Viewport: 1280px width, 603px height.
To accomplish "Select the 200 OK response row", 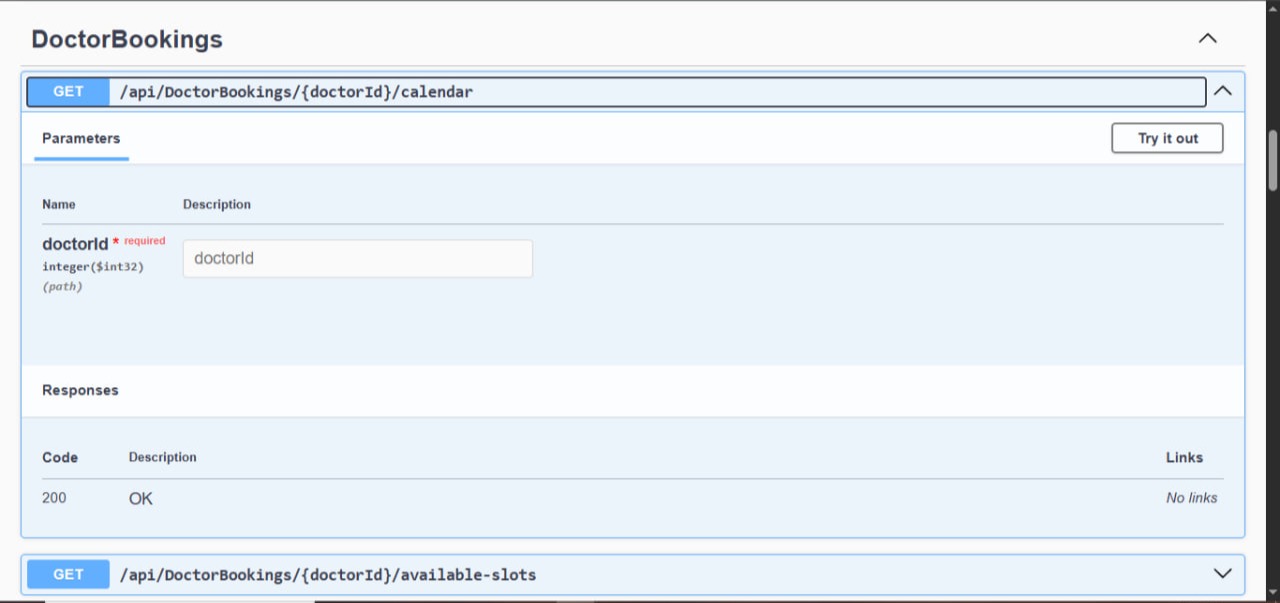I will pos(140,498).
